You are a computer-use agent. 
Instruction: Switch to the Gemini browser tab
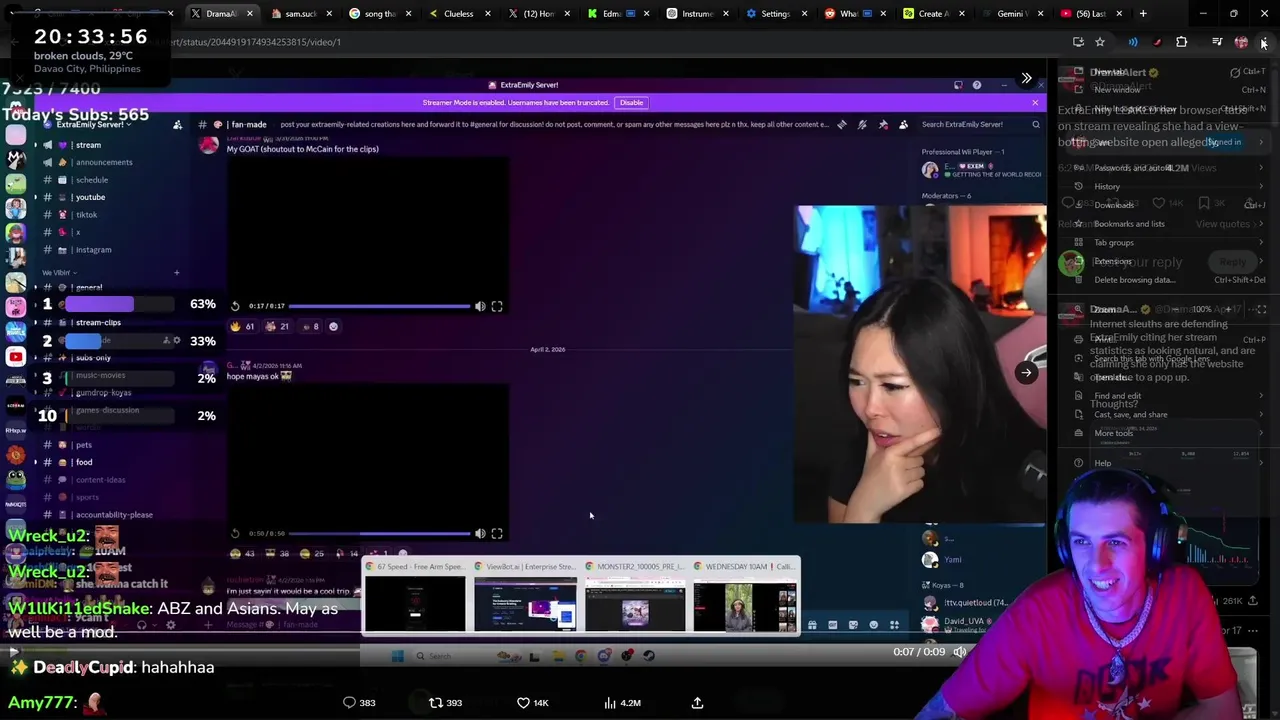pos(1011,13)
